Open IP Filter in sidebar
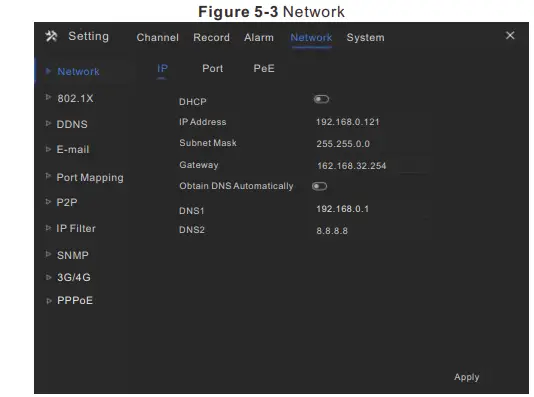Viewport: 534px width, 397px height. (x=76, y=228)
